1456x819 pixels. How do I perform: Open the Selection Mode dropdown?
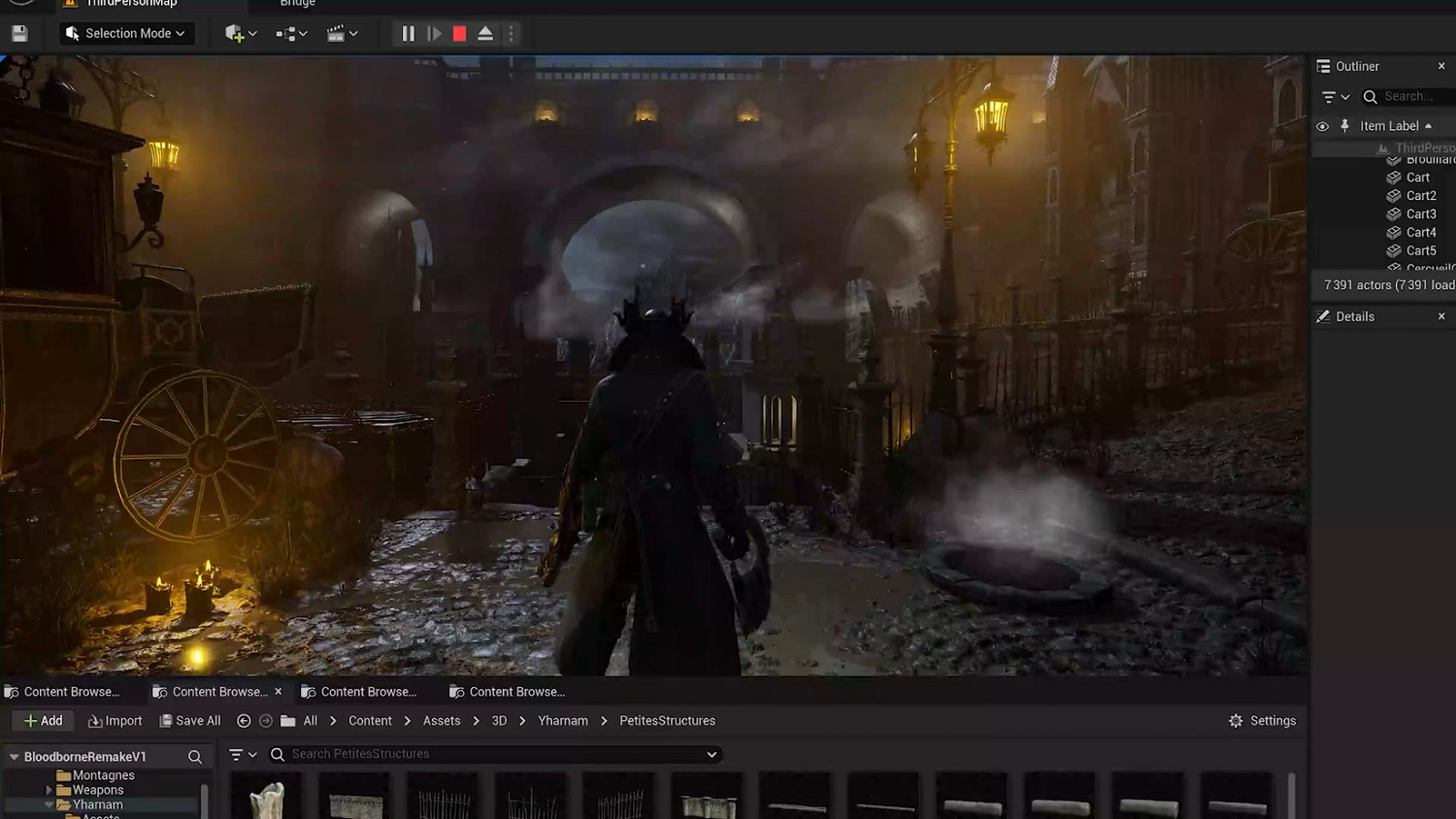(125, 34)
